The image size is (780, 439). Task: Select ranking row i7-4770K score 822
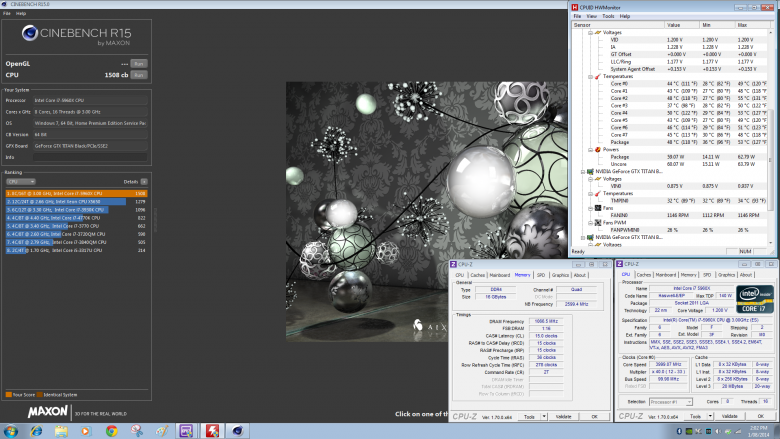click(x=77, y=218)
